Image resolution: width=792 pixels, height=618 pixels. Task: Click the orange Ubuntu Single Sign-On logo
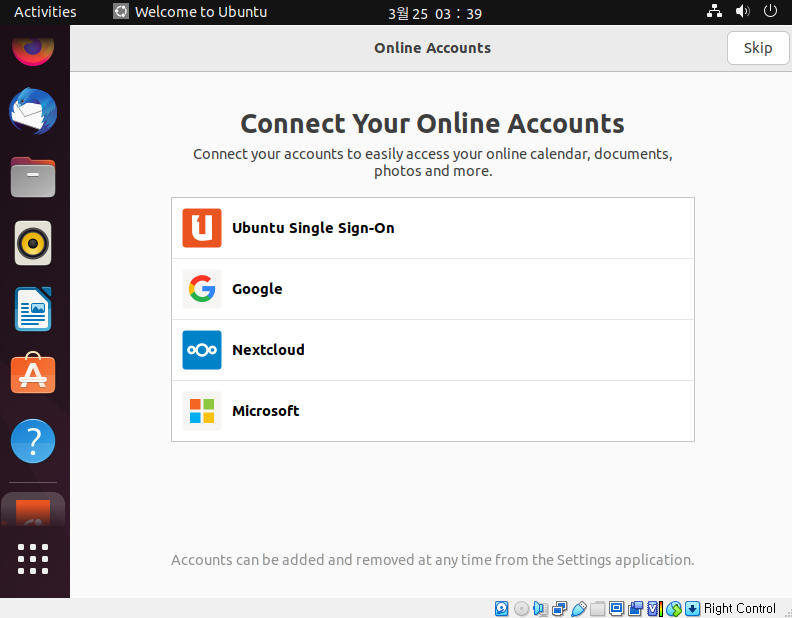coord(202,228)
